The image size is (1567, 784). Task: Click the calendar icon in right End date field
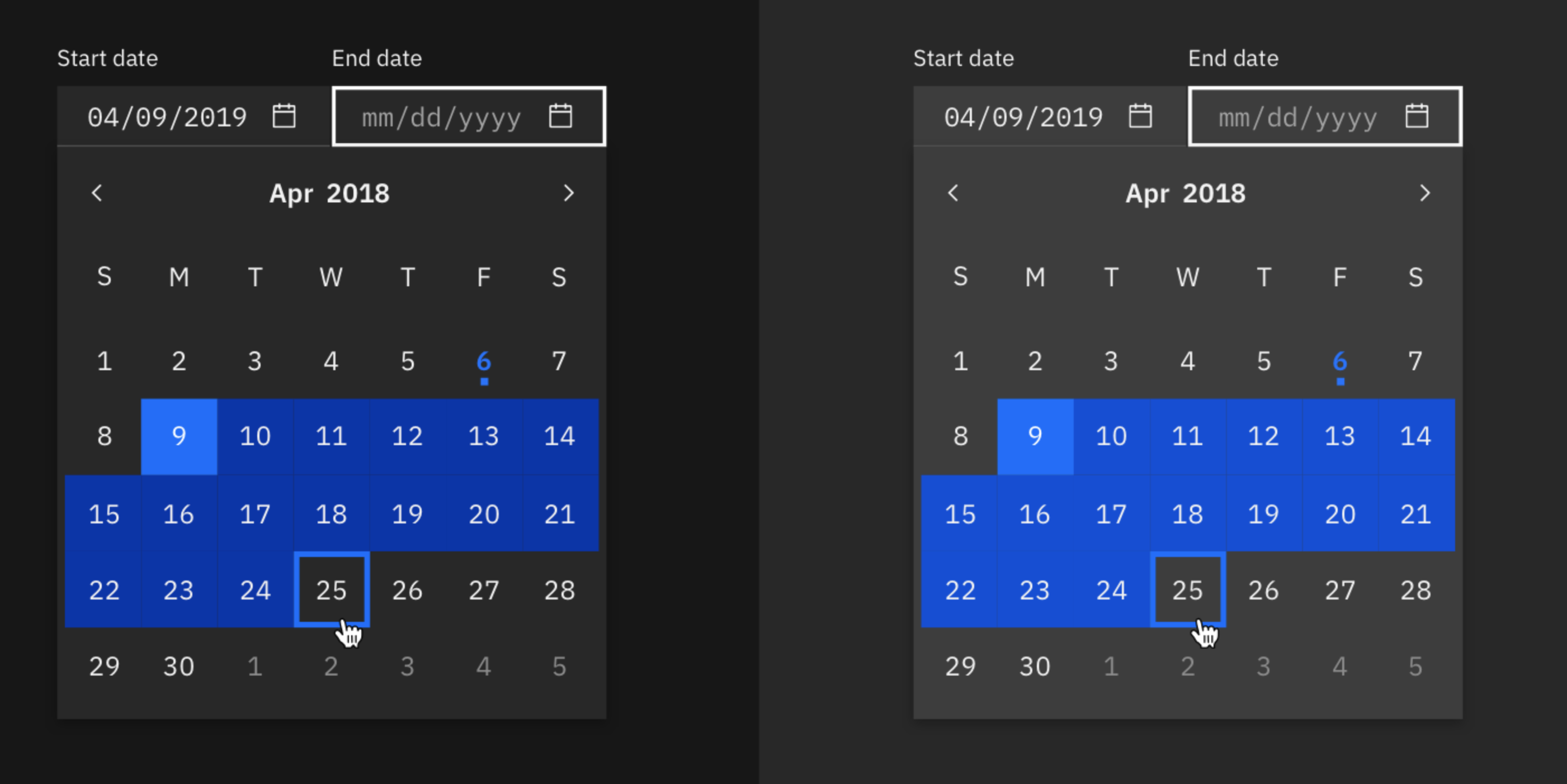click(x=1416, y=116)
